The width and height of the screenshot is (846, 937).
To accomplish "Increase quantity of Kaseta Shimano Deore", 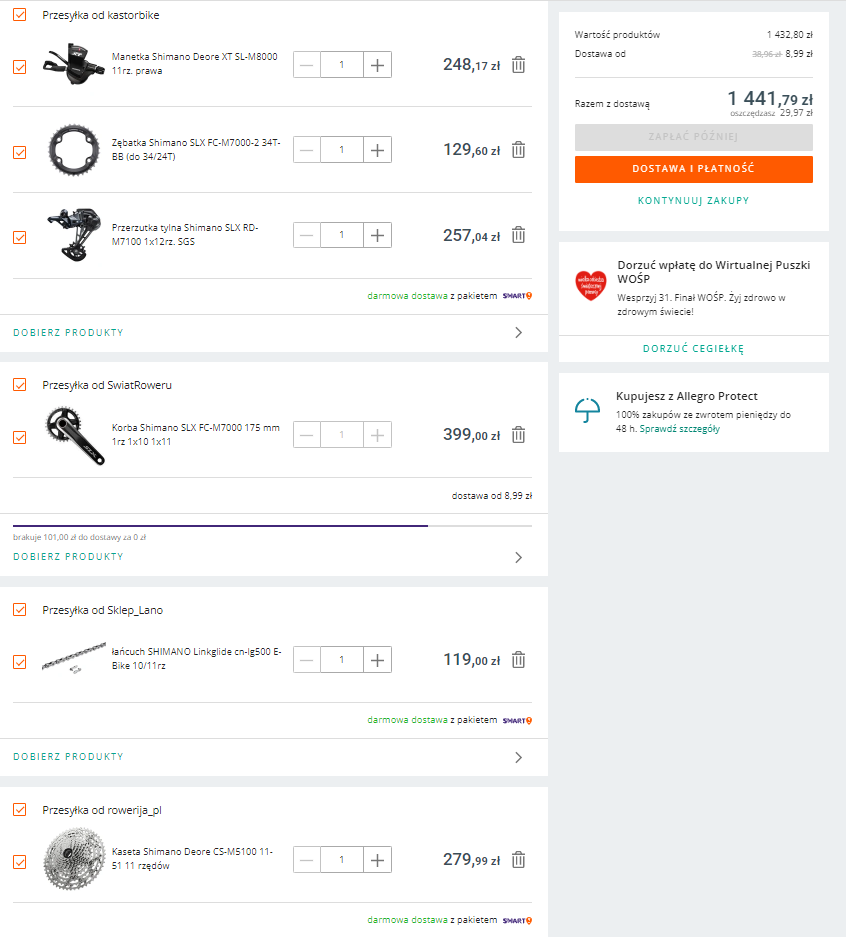I will pos(377,860).
